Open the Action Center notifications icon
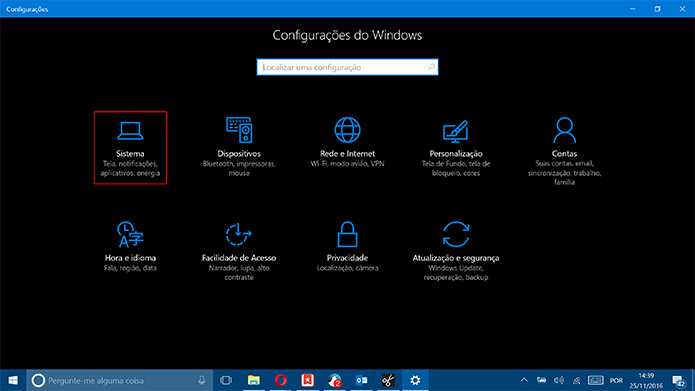Viewport: 695px width, 391px height. (679, 380)
